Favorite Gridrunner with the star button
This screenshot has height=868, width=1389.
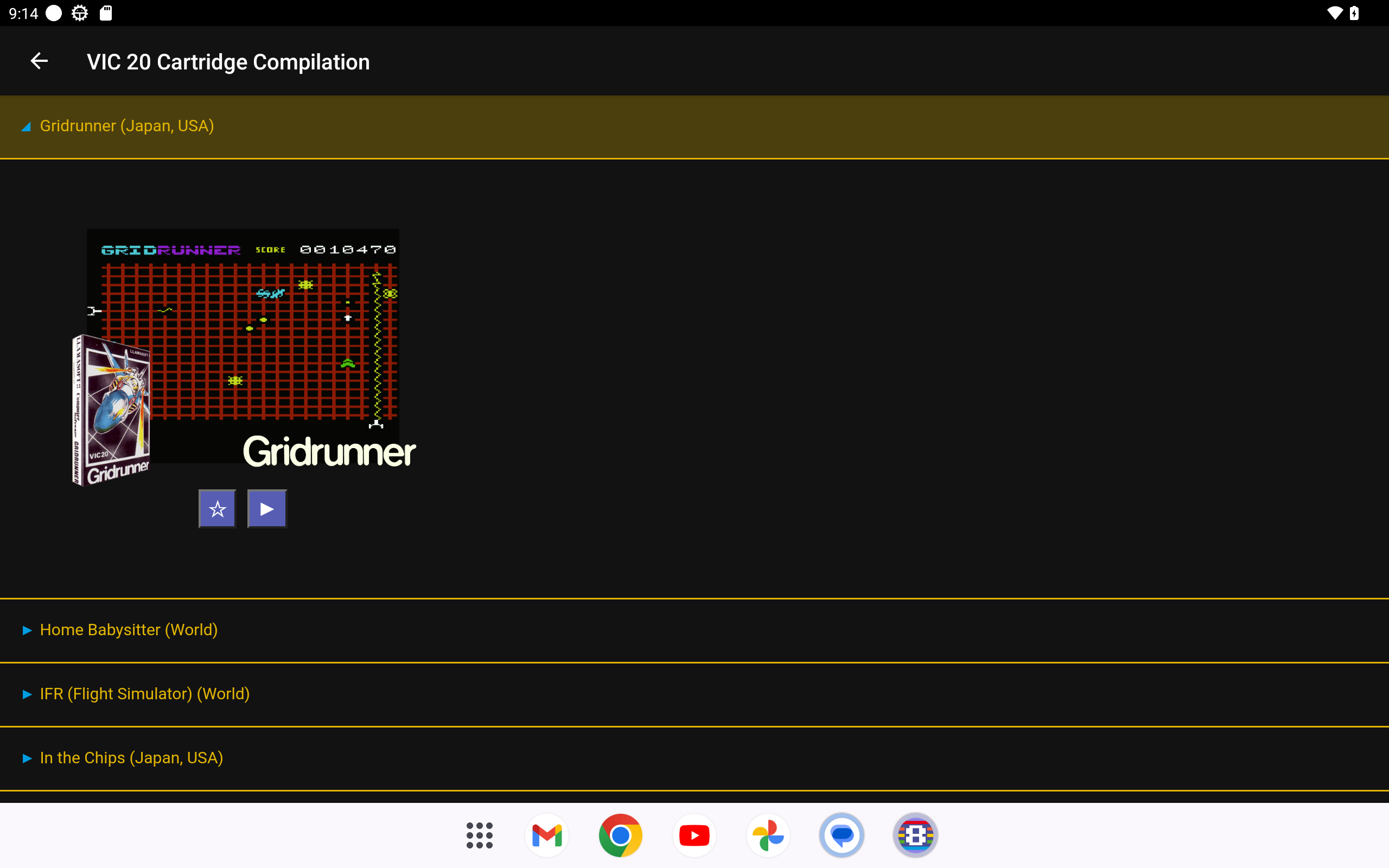click(x=217, y=509)
